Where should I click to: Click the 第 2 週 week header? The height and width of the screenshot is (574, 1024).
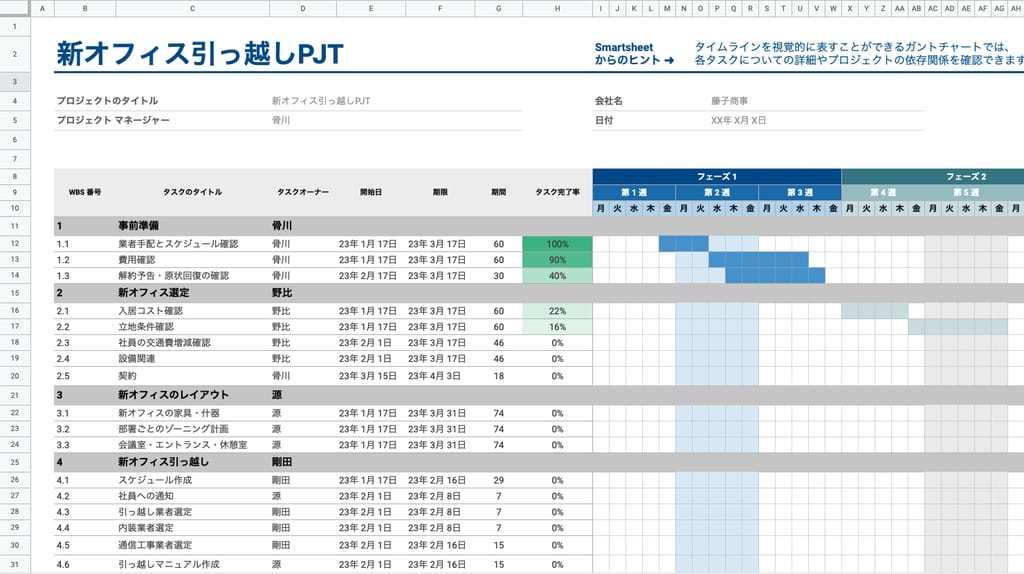[x=716, y=192]
